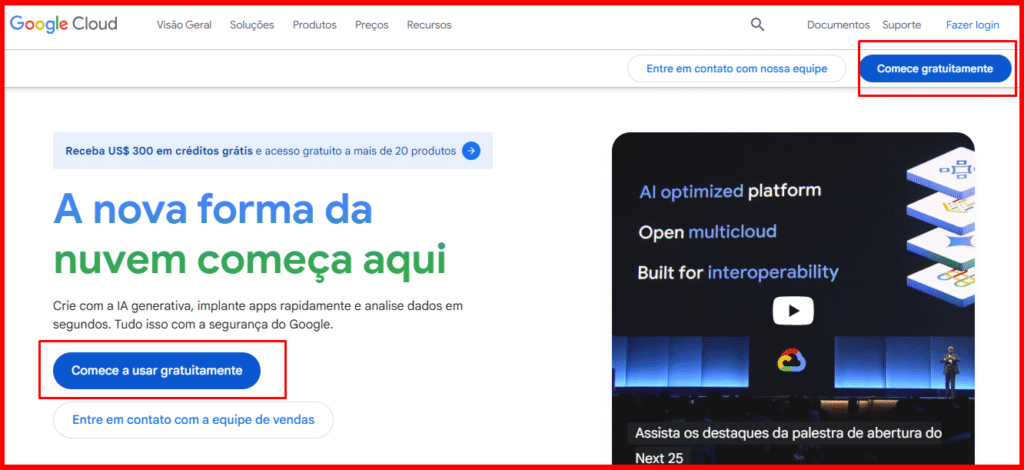Viewport: 1024px width, 470px height.
Task: Play the keynote video
Action: point(793,311)
